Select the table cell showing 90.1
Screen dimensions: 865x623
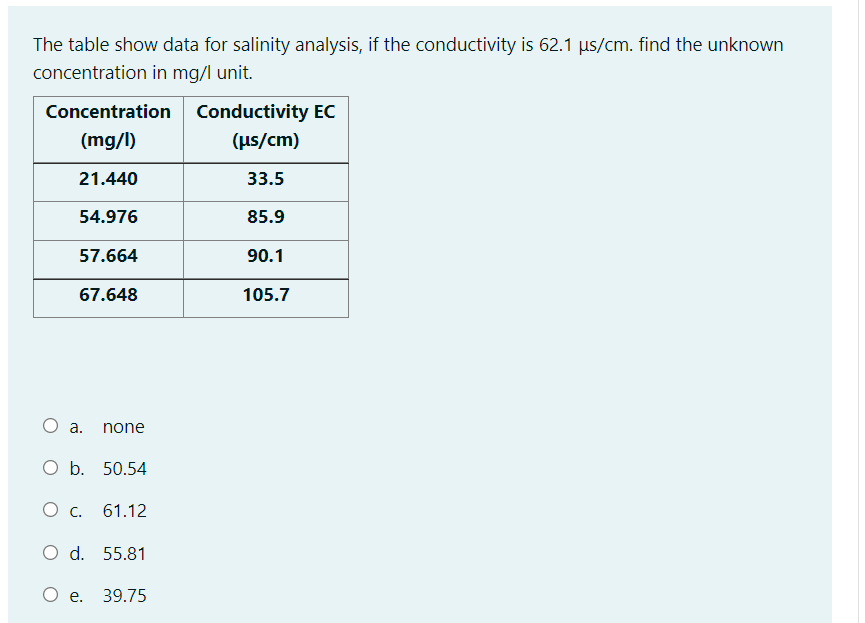click(x=265, y=256)
